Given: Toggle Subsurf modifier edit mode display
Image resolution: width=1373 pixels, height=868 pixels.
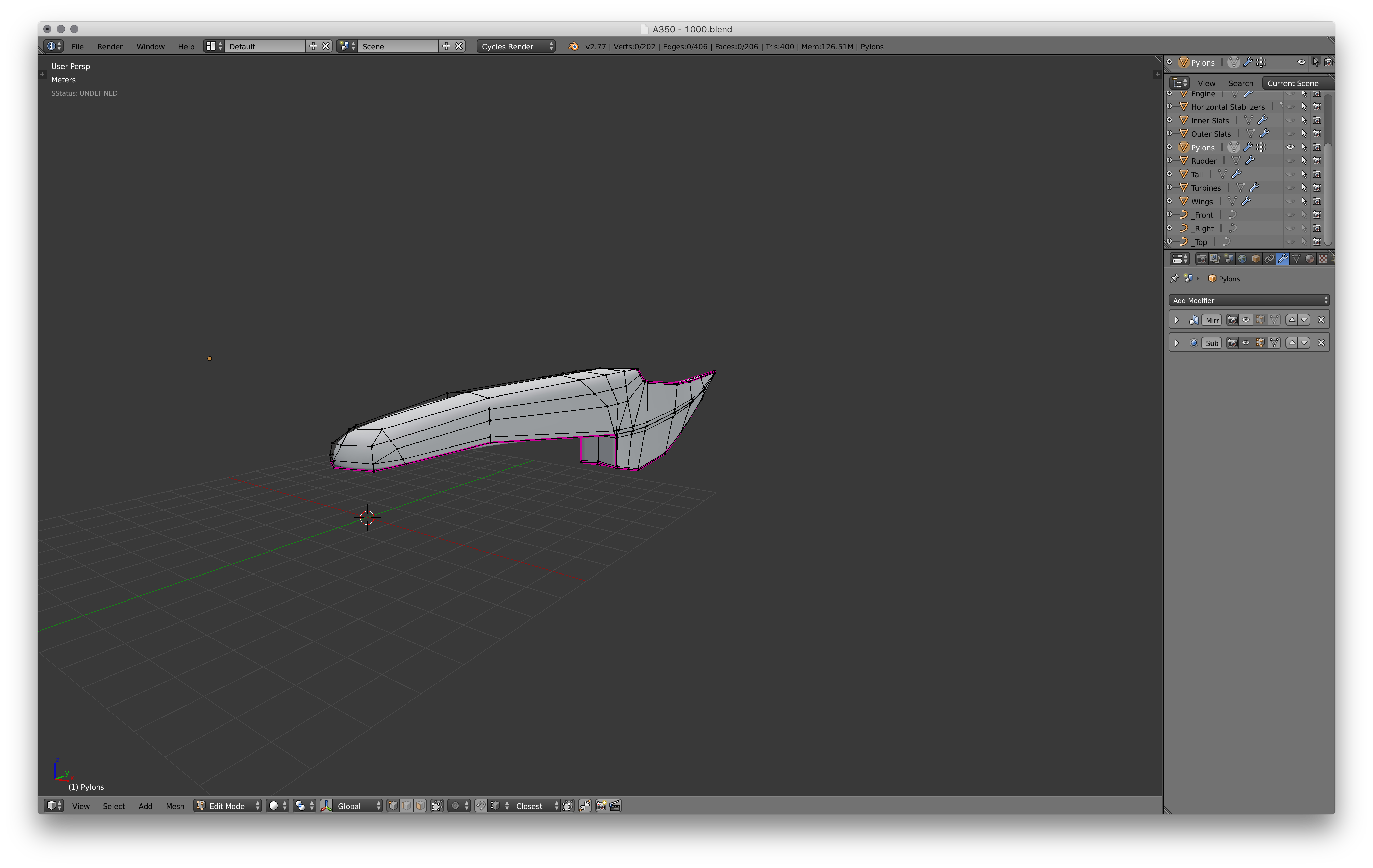Looking at the screenshot, I should point(1260,342).
